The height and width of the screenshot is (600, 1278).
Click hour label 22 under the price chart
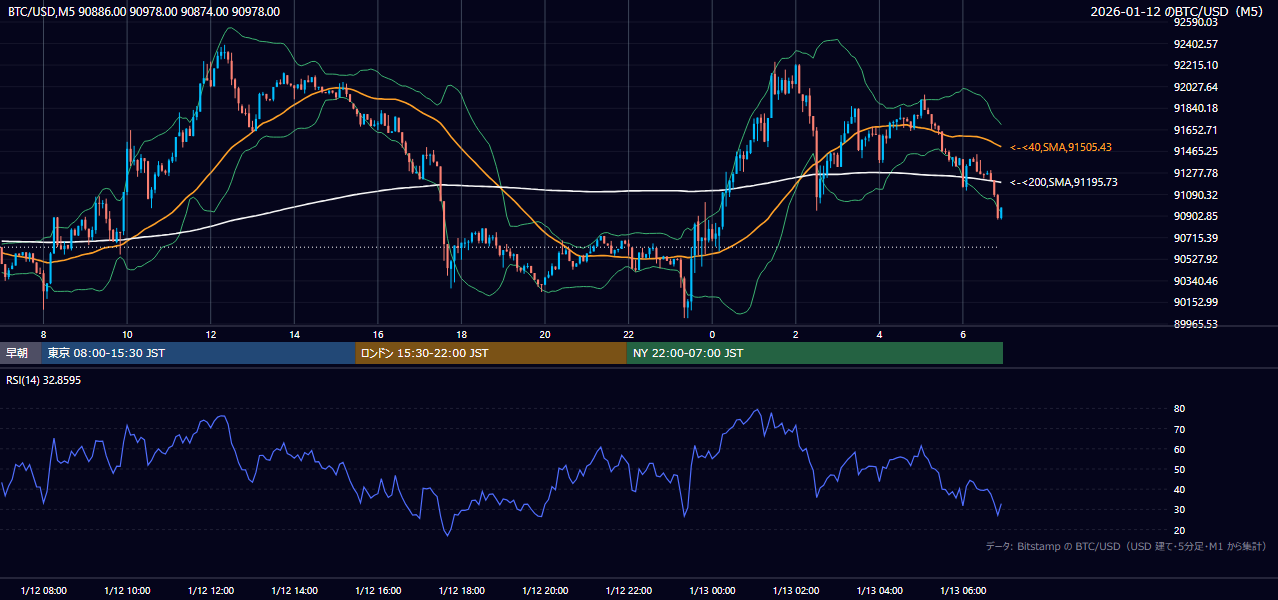point(628,334)
